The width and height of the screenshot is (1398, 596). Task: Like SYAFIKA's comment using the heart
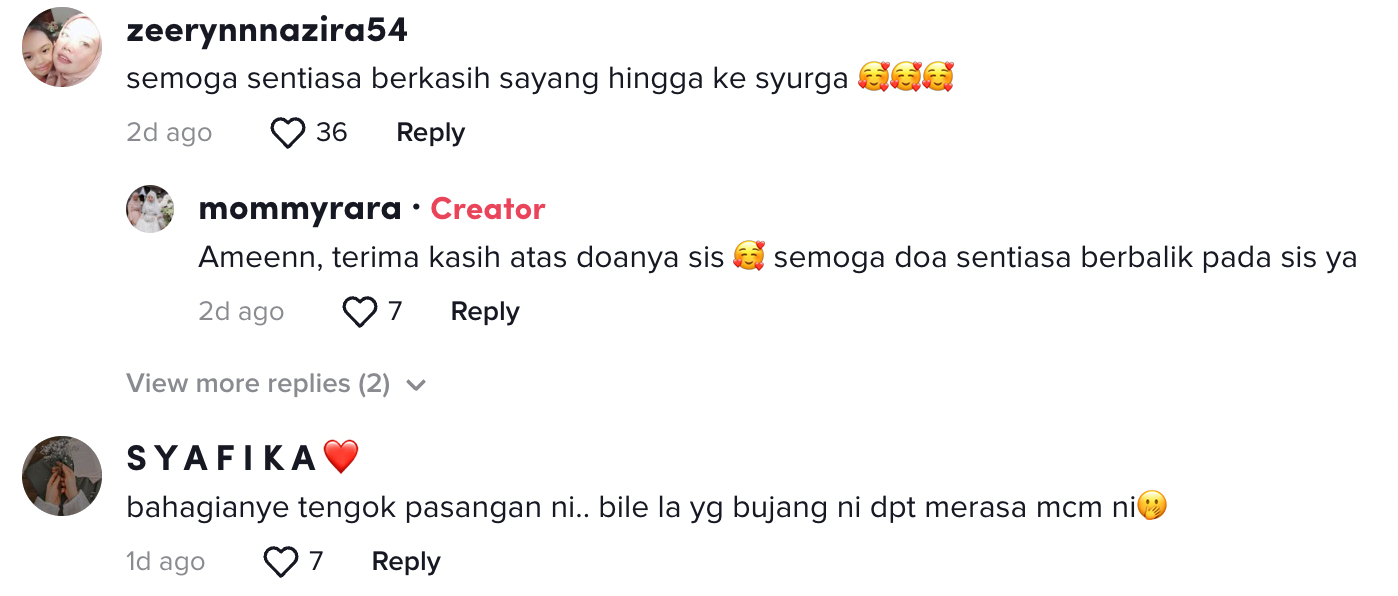point(281,562)
